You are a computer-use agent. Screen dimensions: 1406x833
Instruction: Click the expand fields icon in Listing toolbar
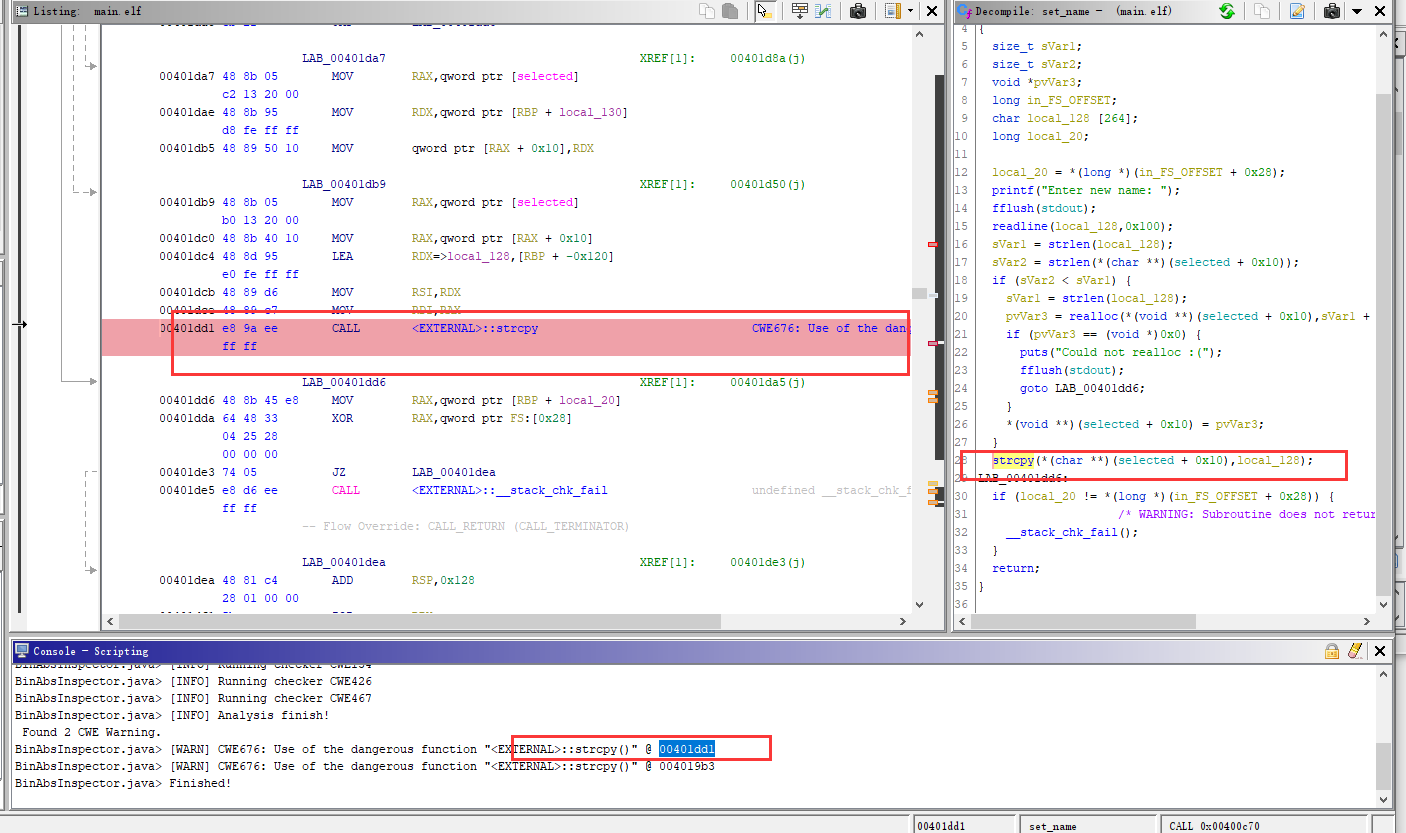pyautogui.click(x=799, y=11)
